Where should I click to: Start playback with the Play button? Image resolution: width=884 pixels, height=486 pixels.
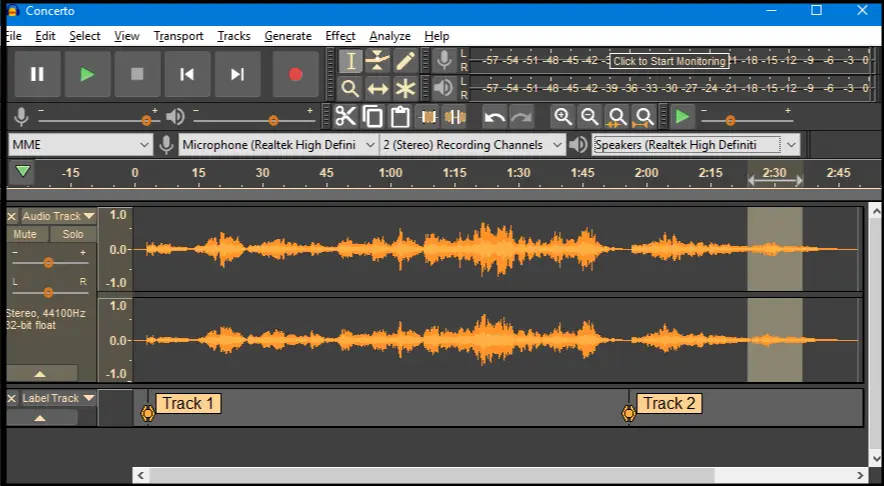click(87, 74)
